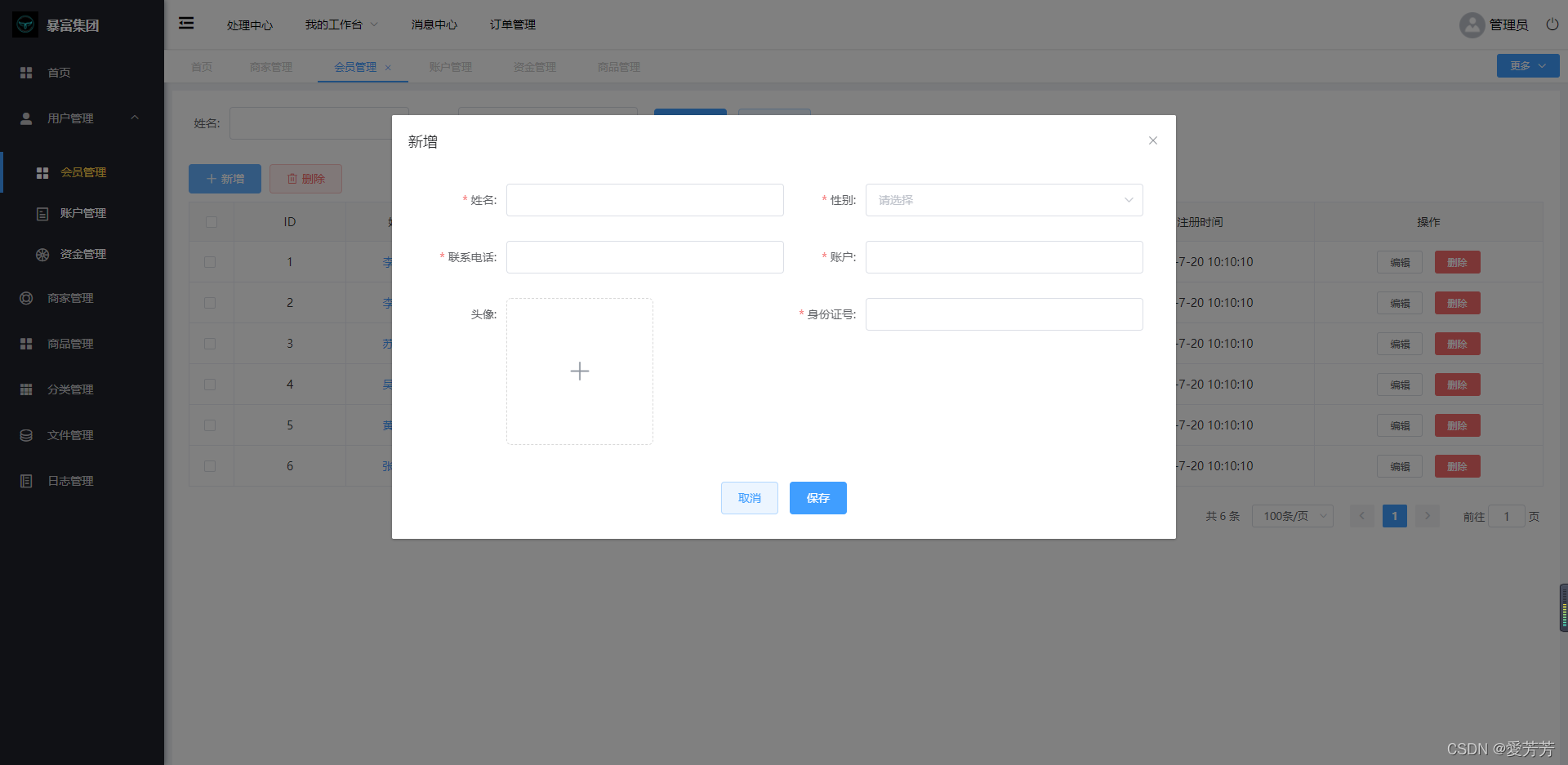Open 处理中心 in top navigation
Image resolution: width=1568 pixels, height=765 pixels.
pos(250,25)
